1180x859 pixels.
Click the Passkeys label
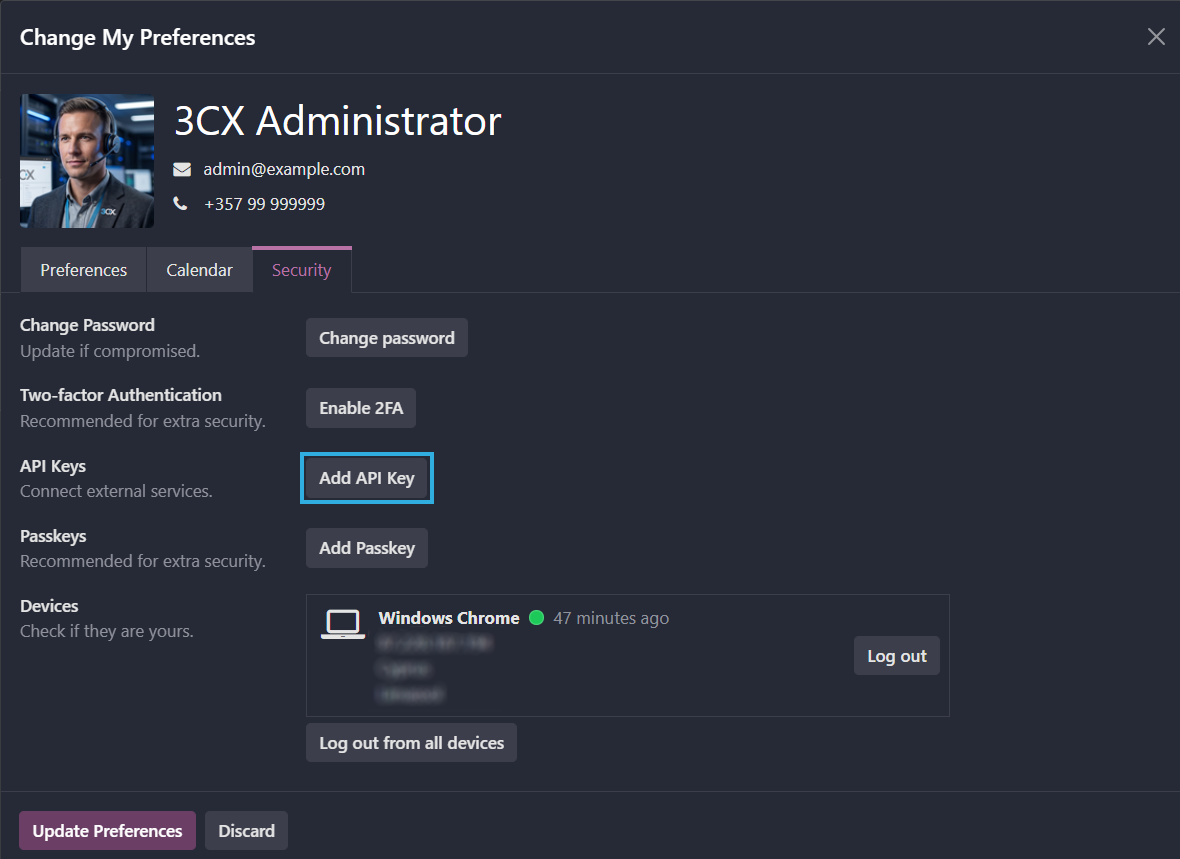tap(53, 536)
